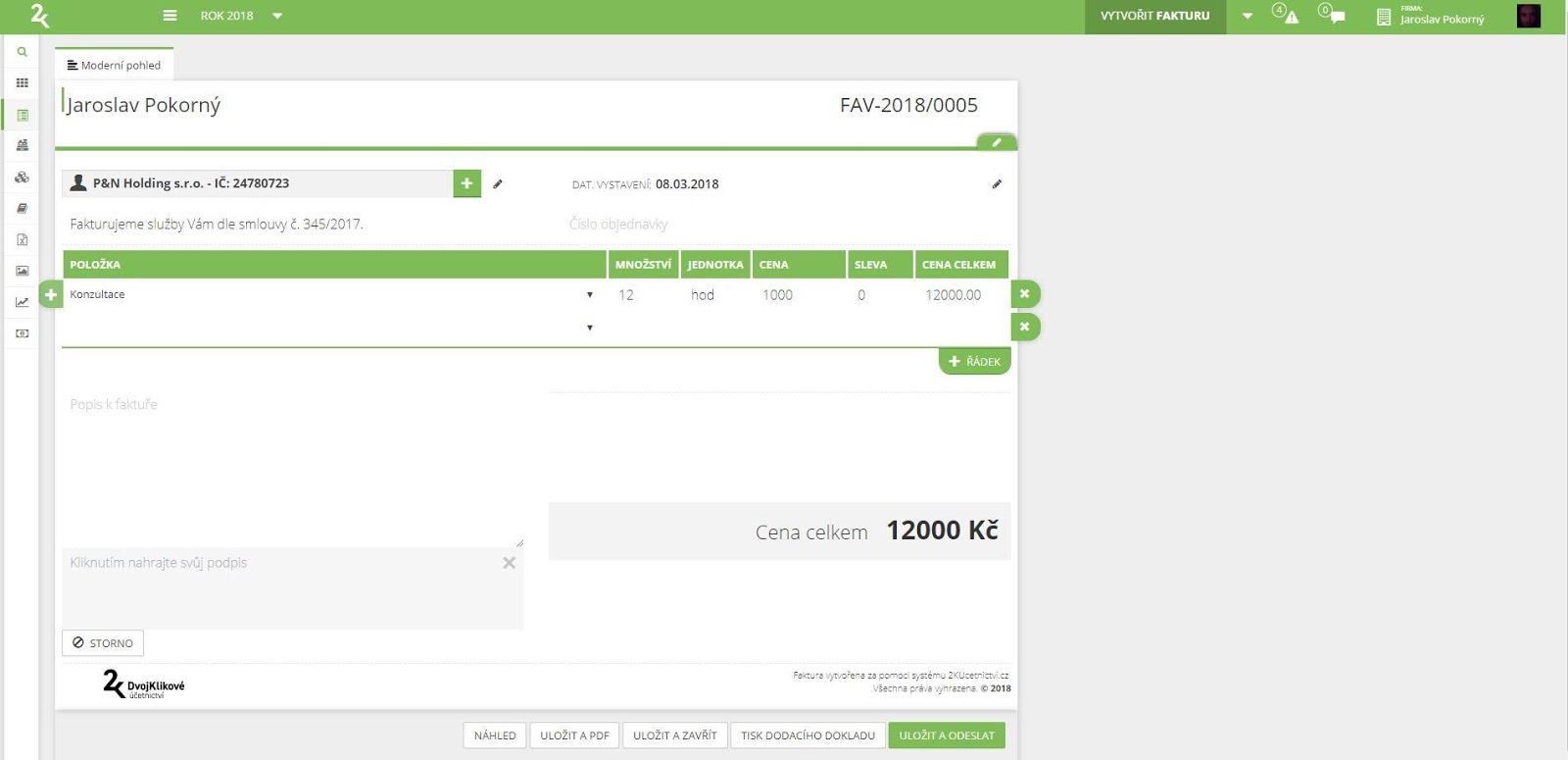Edit customer P&N Holding pencil icon
The image size is (1568, 760).
tap(498, 183)
